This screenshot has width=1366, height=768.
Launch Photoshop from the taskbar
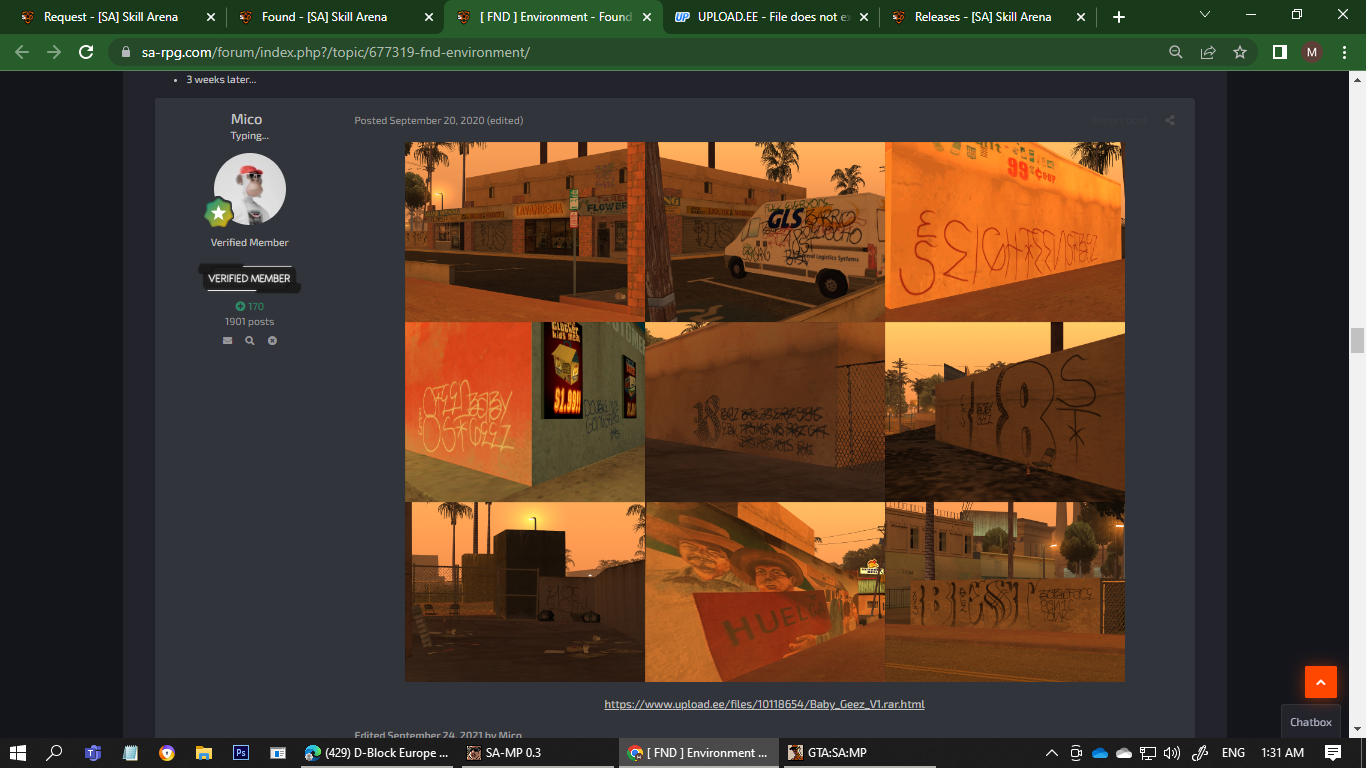[x=241, y=752]
